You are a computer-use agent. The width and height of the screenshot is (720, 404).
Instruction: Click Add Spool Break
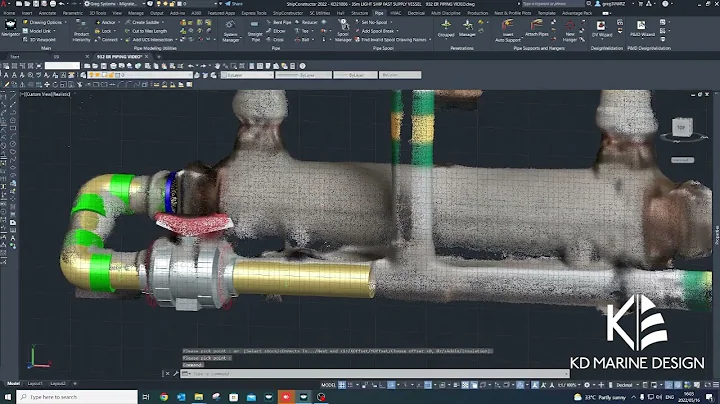377,31
